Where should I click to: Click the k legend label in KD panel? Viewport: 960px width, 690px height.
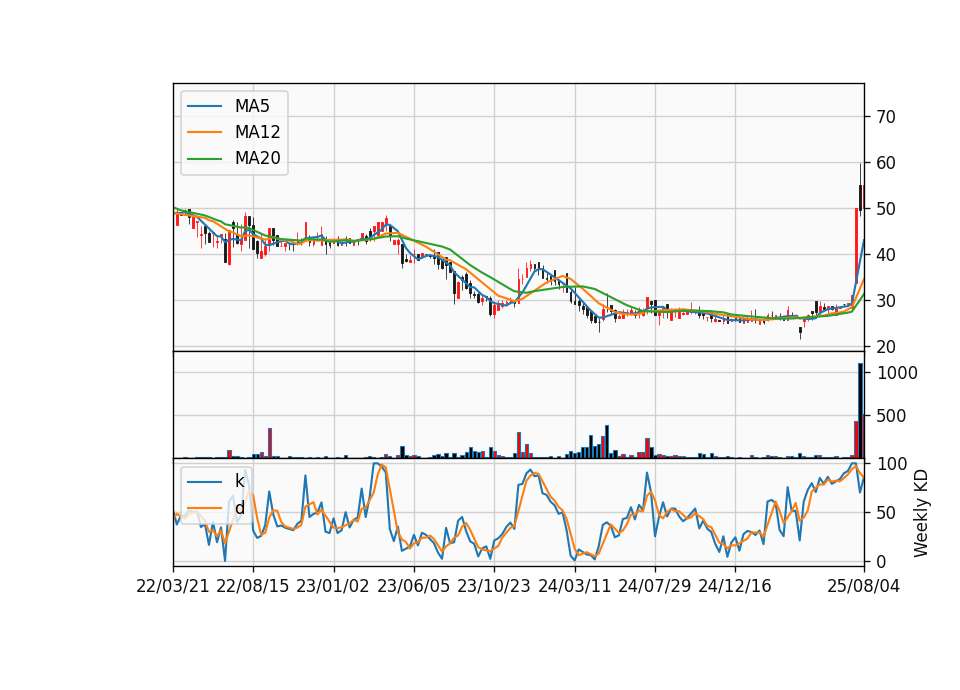239,481
